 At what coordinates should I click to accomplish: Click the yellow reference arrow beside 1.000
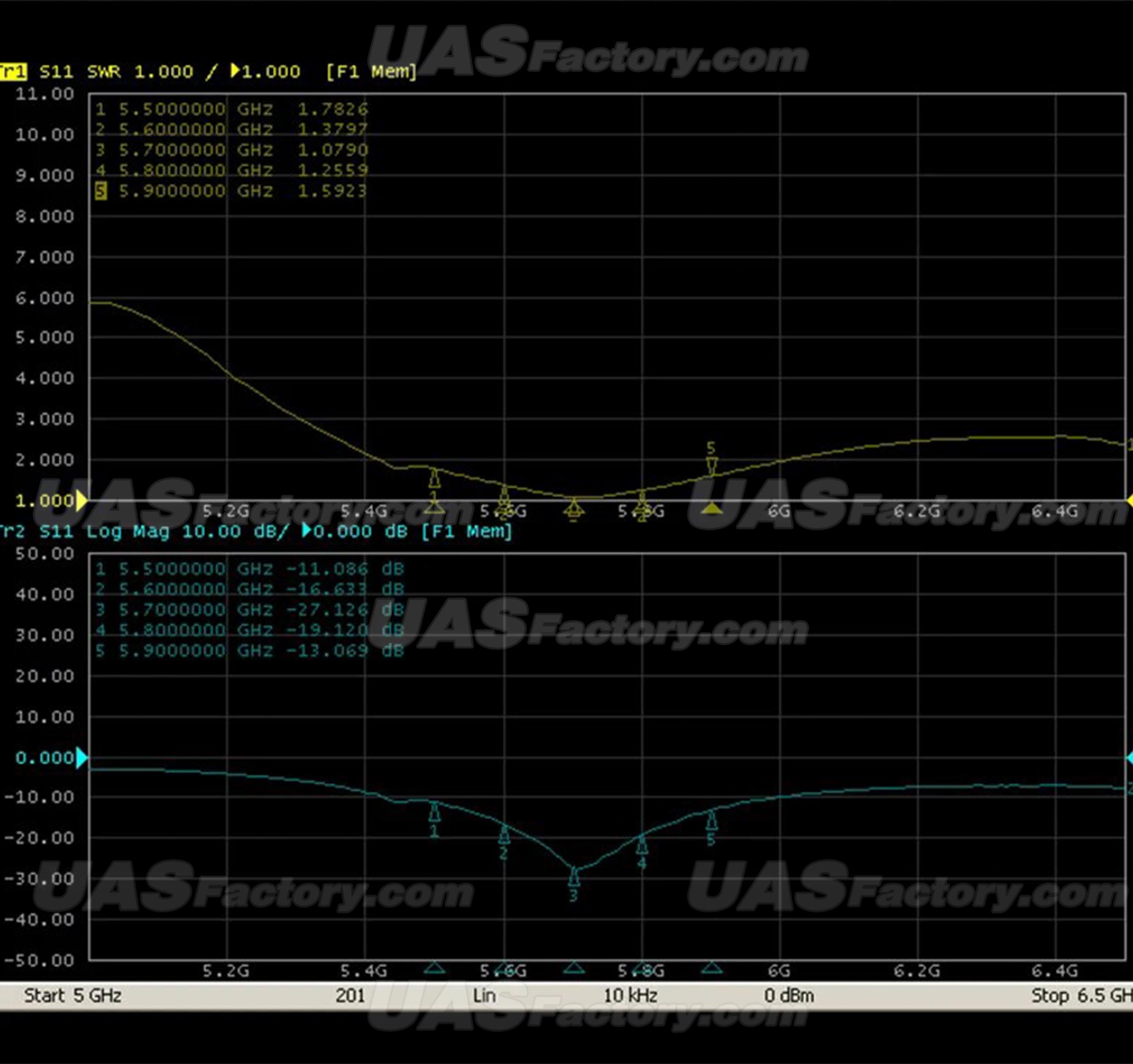point(82,501)
